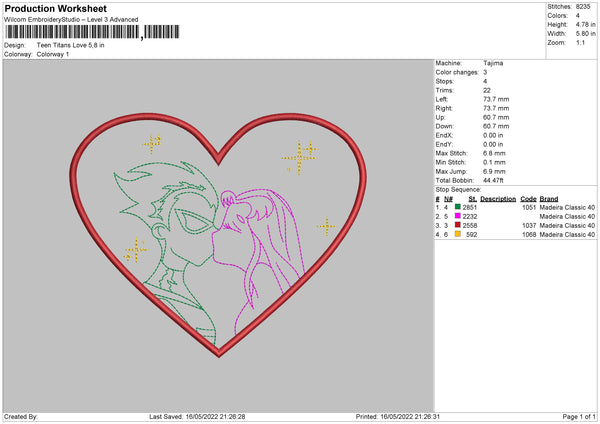Click the 'Stop Sequence:' label
Viewport: 600px width, 424px height.
pos(458,189)
